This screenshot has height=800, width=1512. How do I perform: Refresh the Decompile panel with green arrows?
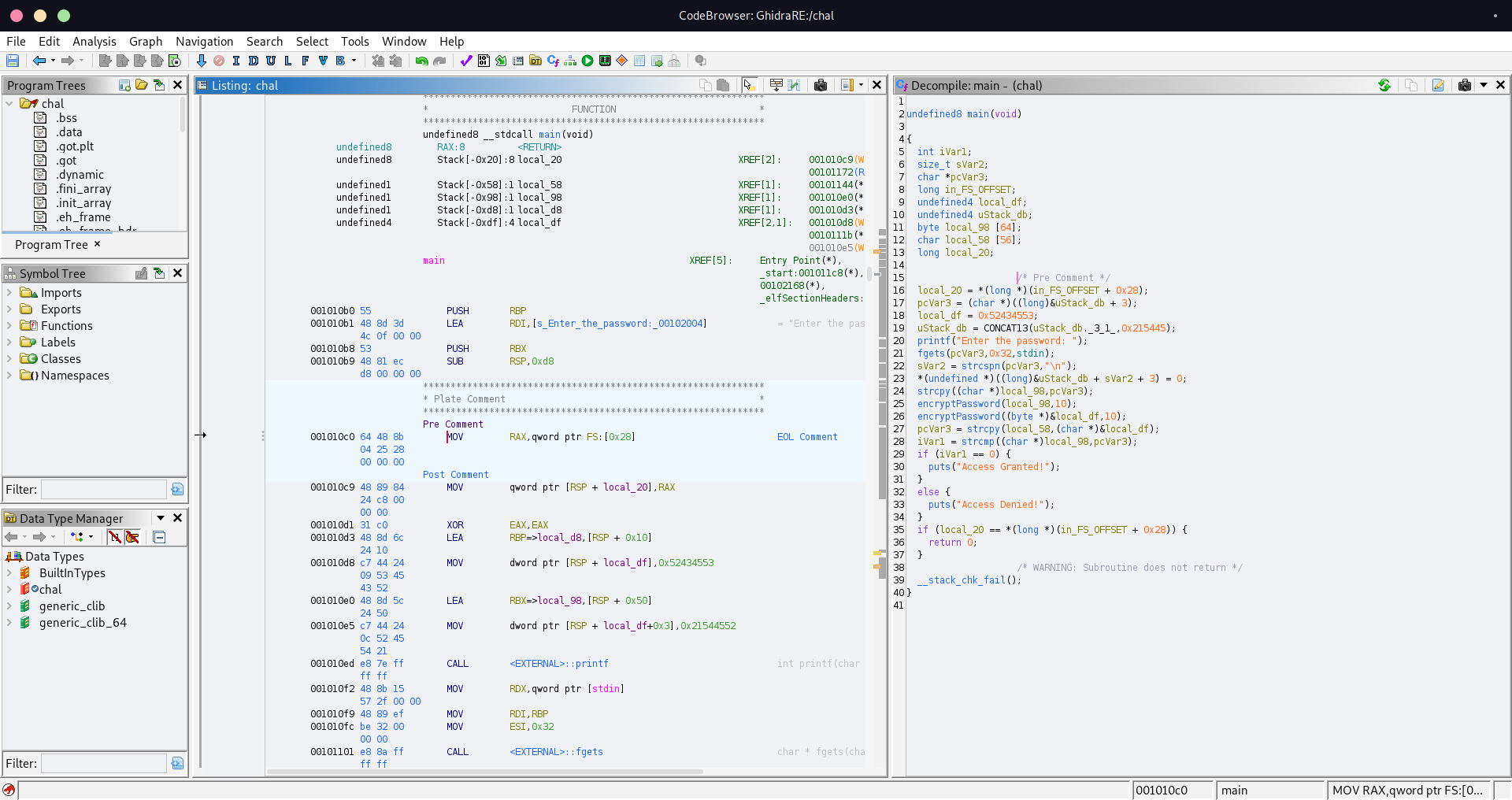tap(1384, 85)
